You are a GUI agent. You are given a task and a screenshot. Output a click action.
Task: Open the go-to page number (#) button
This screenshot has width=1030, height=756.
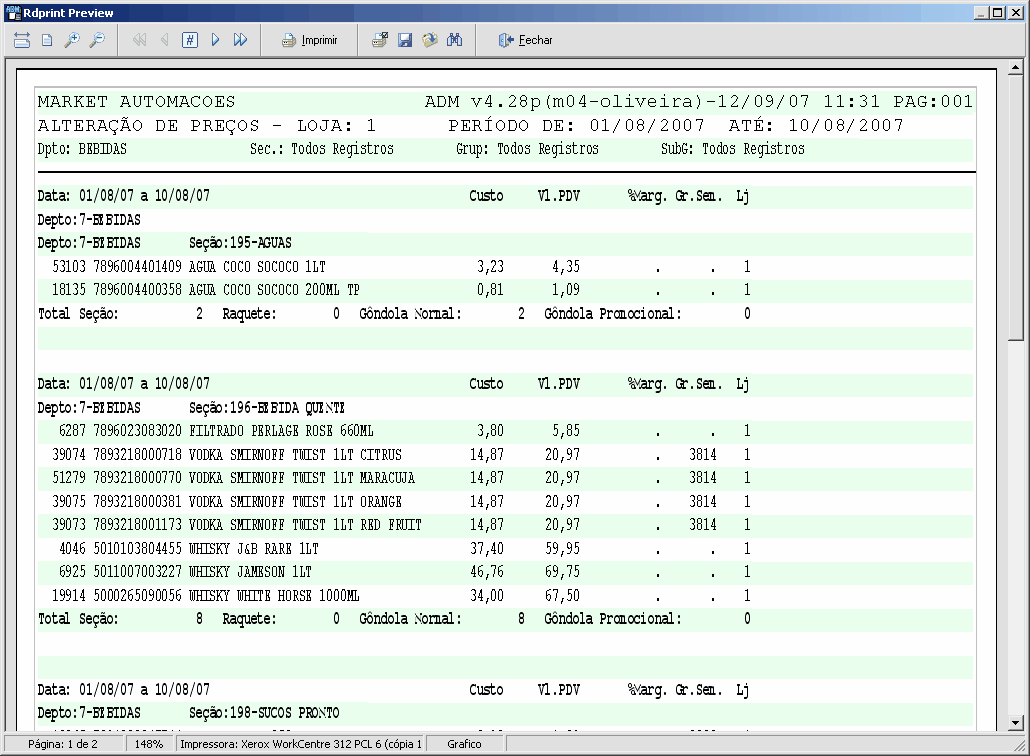[190, 40]
